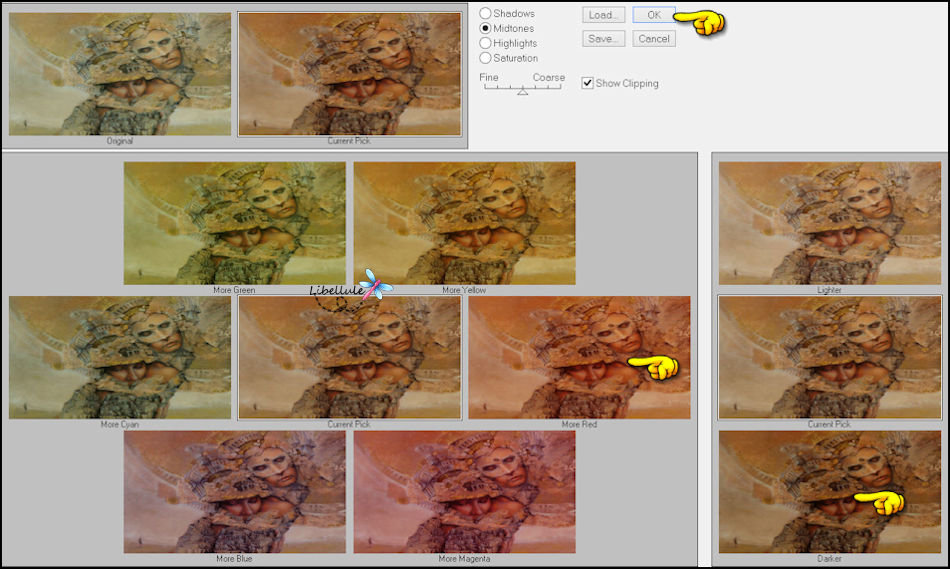The height and width of the screenshot is (569, 950).
Task: Click the Coarse slider label
Action: [x=548, y=77]
